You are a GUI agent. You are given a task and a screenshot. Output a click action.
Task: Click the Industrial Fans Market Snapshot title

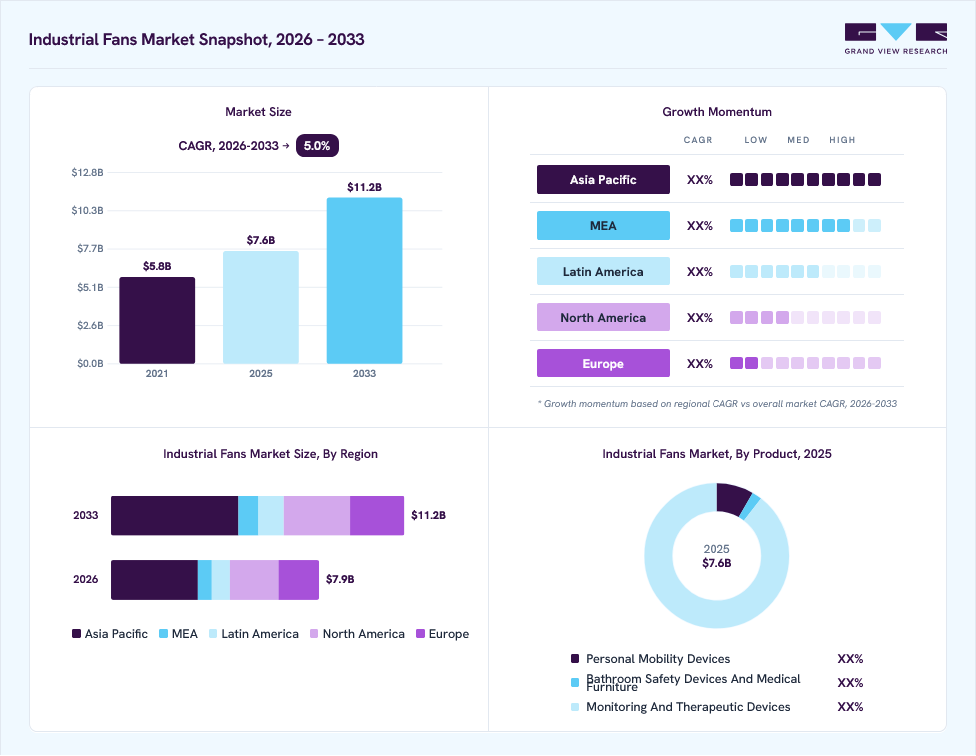197,39
